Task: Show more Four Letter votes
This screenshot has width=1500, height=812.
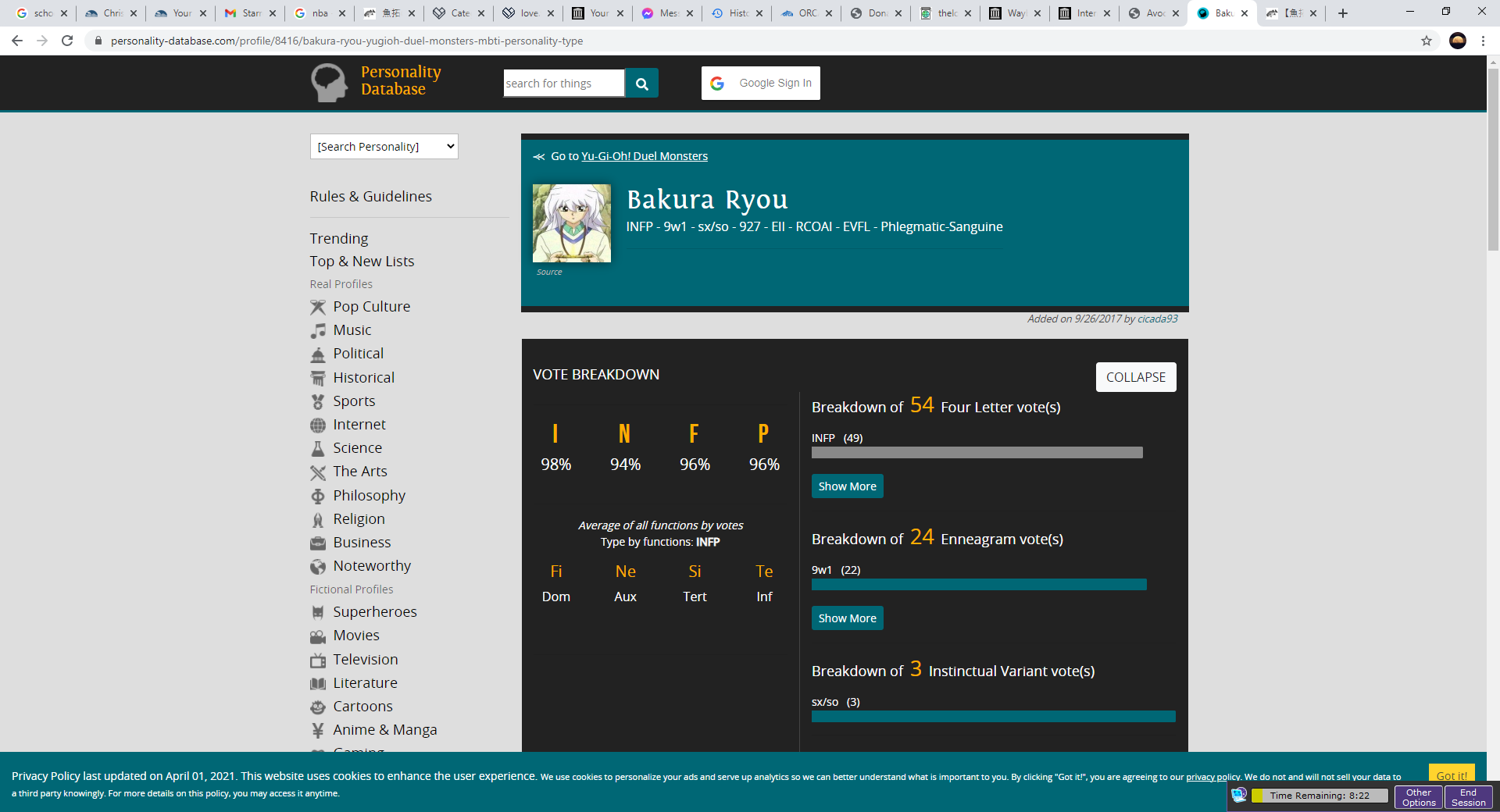Action: 848,486
